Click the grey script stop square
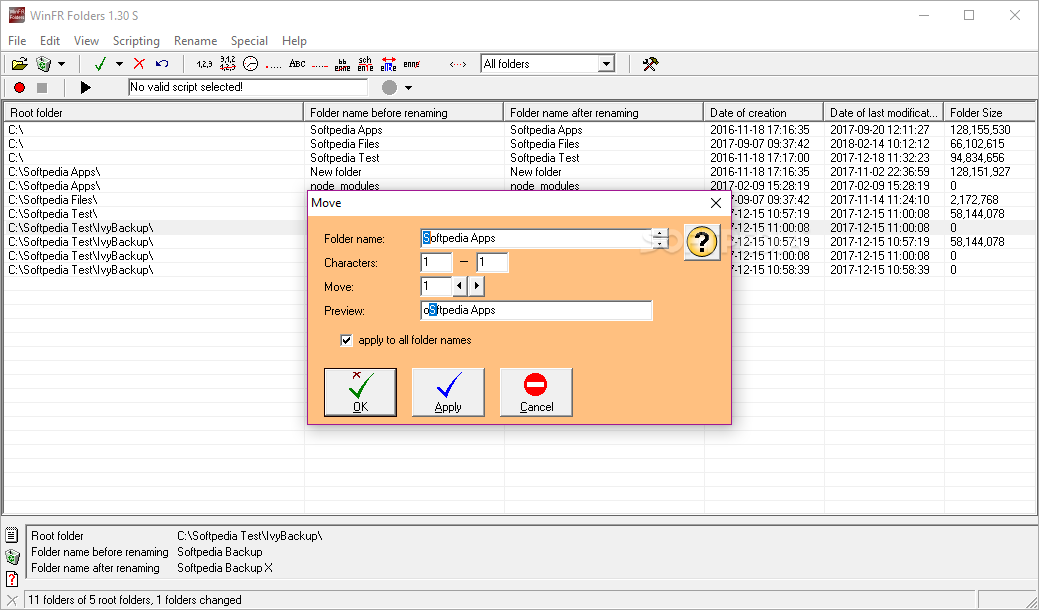Viewport: 1039px width, 610px height. (42, 87)
